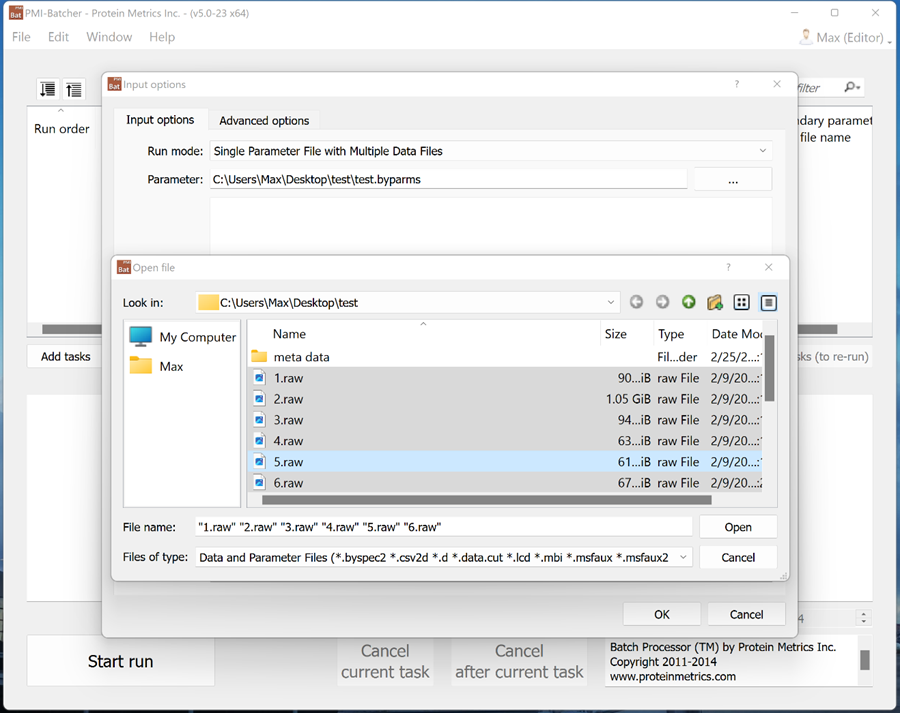Image resolution: width=900 pixels, height=713 pixels.
Task: Click the move tasks up icon
Action: click(73, 90)
